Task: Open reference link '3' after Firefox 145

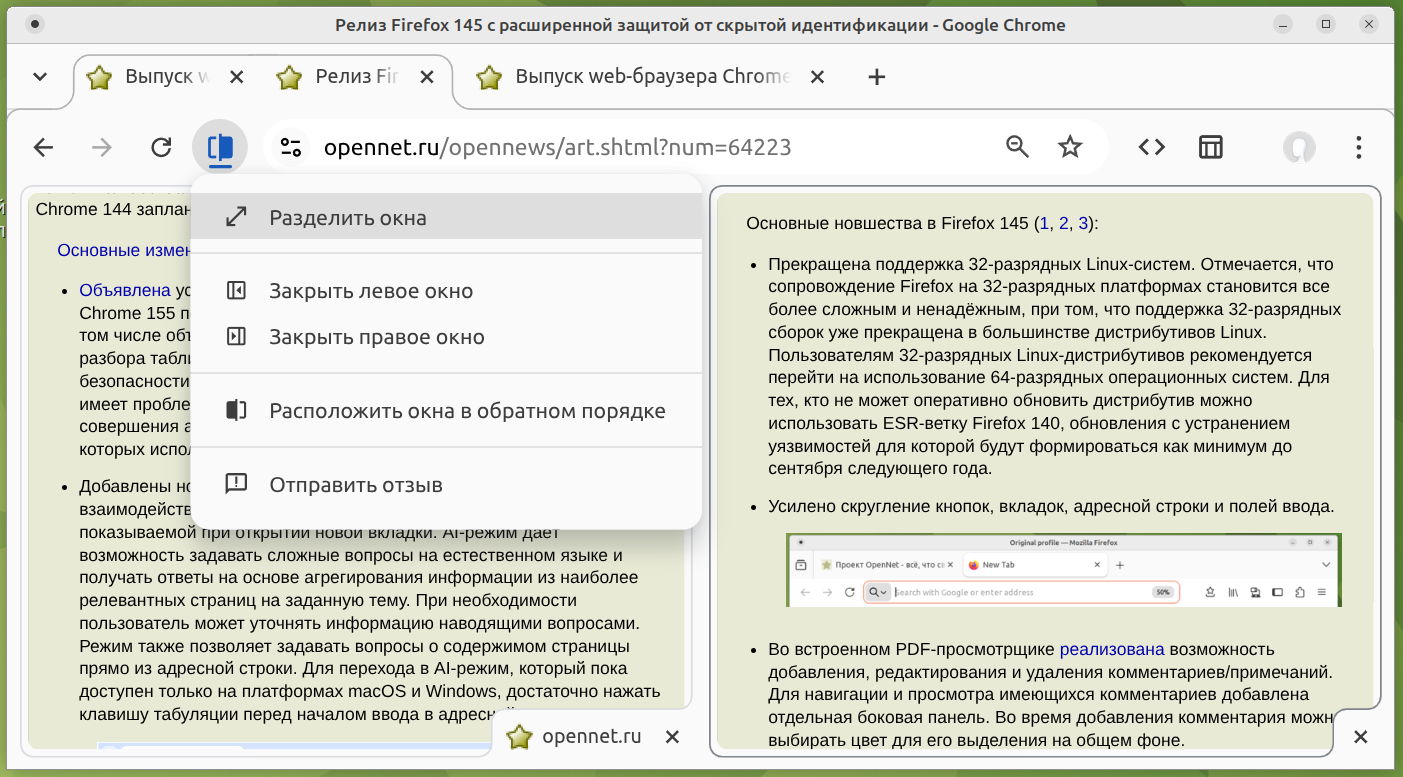Action: coord(1083,223)
